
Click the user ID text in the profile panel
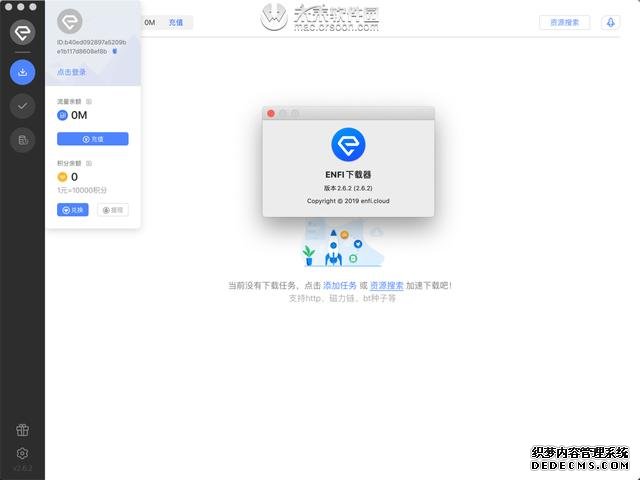[91, 47]
